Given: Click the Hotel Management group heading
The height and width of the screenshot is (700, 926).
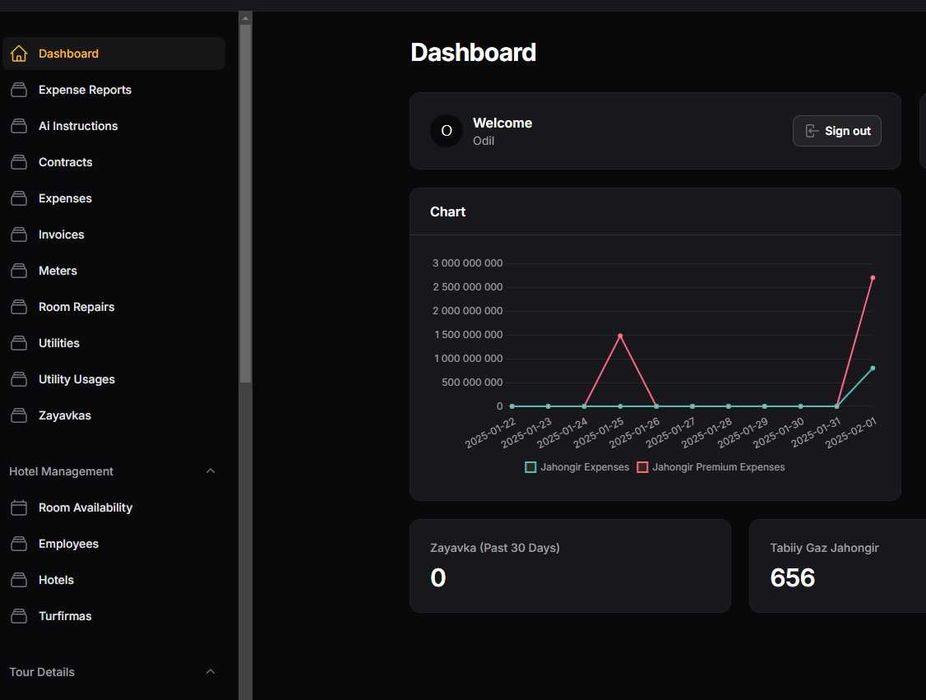Looking at the screenshot, I should tap(61, 471).
